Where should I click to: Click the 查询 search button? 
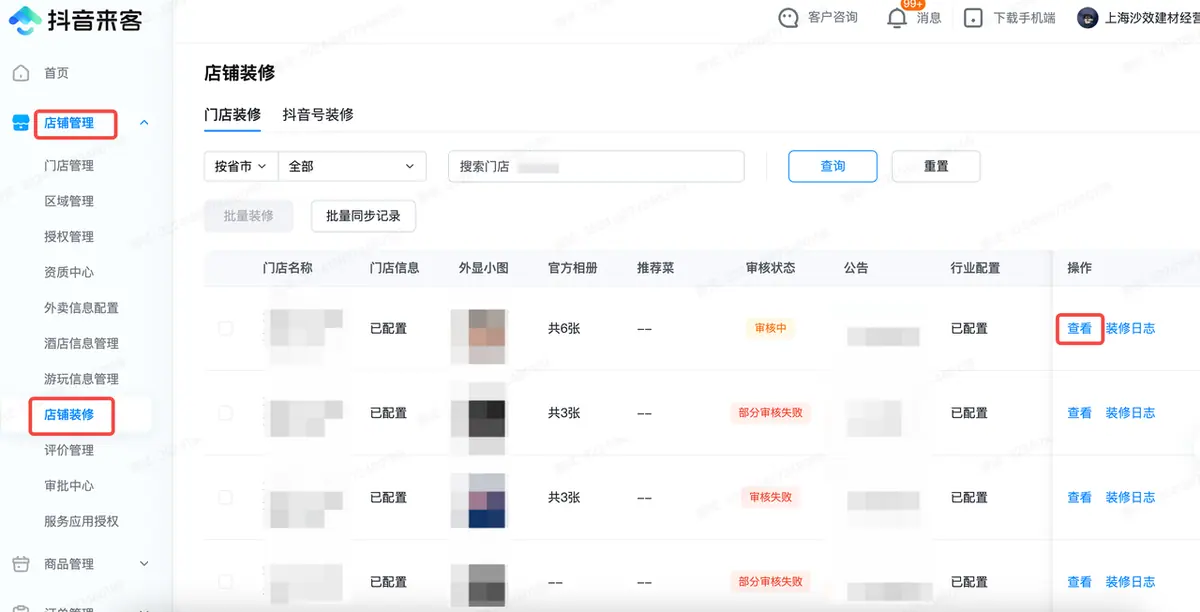[x=833, y=166]
